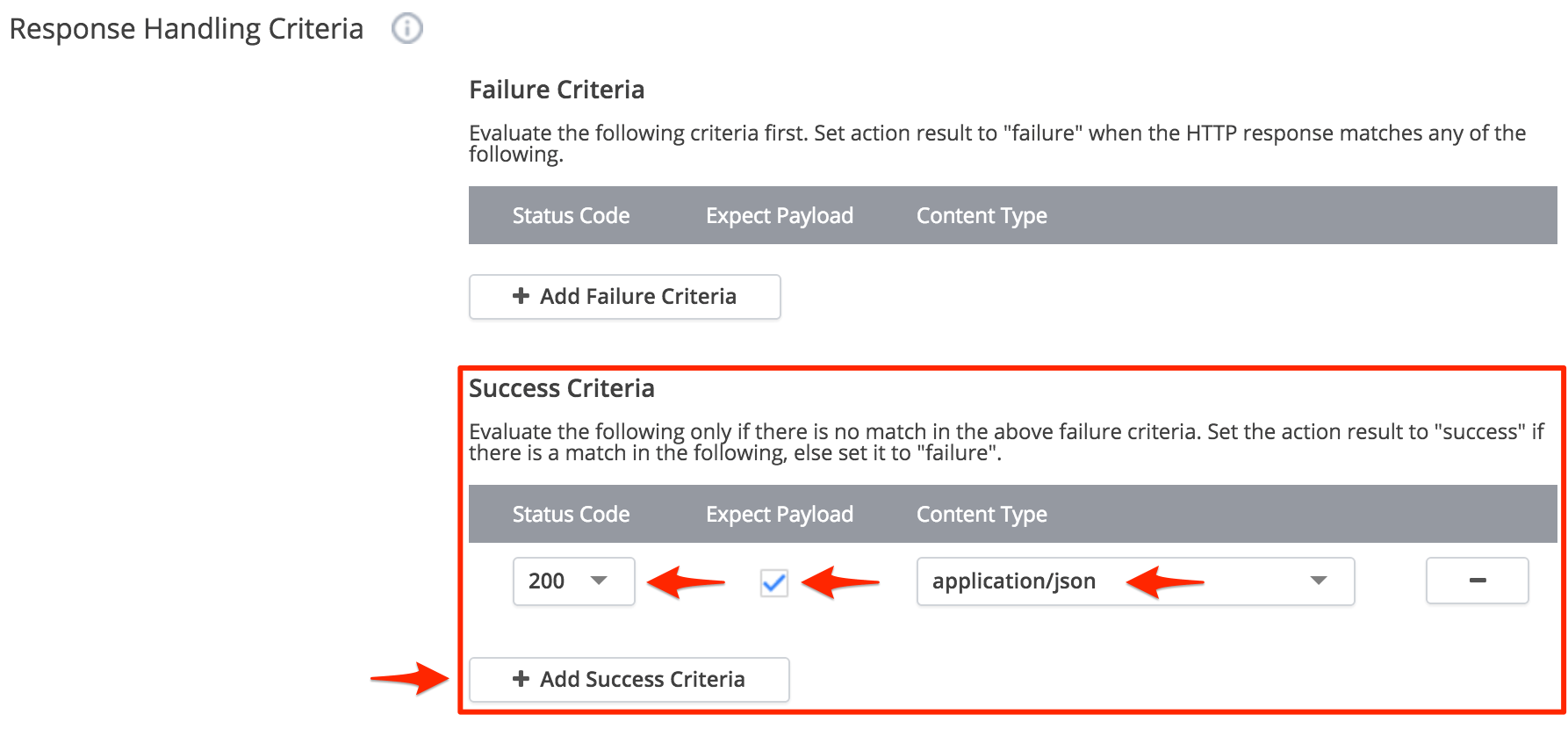Click Status Code header in Success Criteria table

coord(571,514)
